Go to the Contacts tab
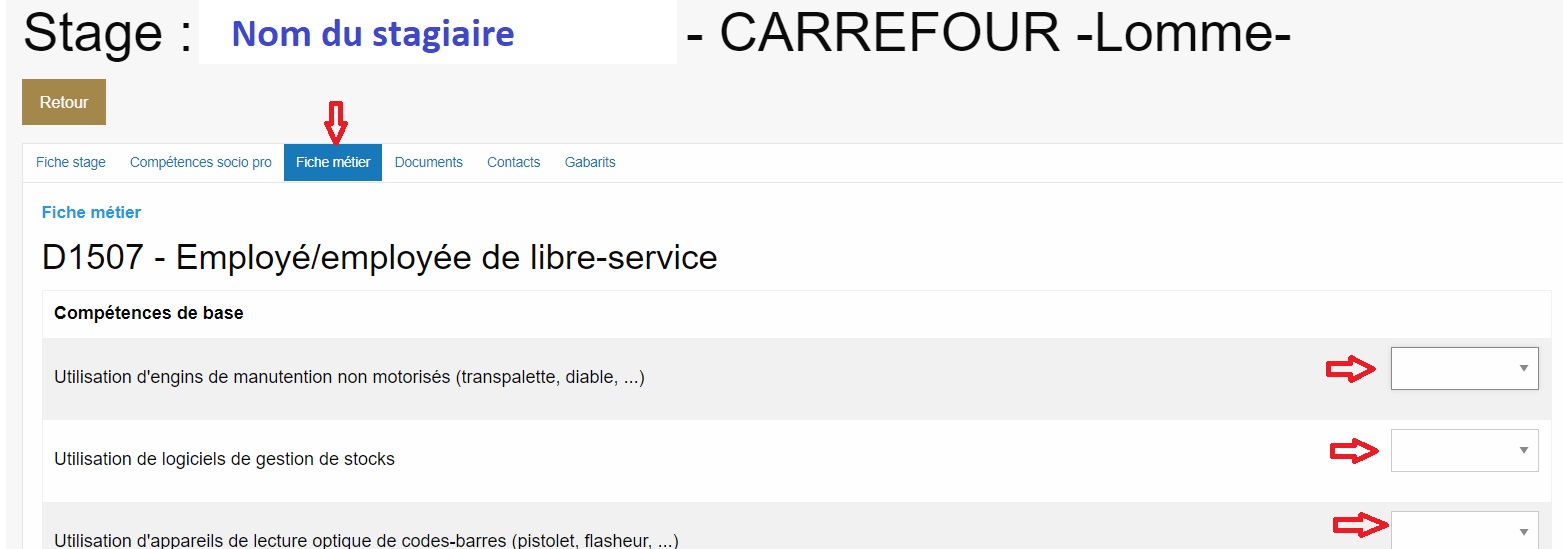The image size is (1563, 549). pos(514,162)
